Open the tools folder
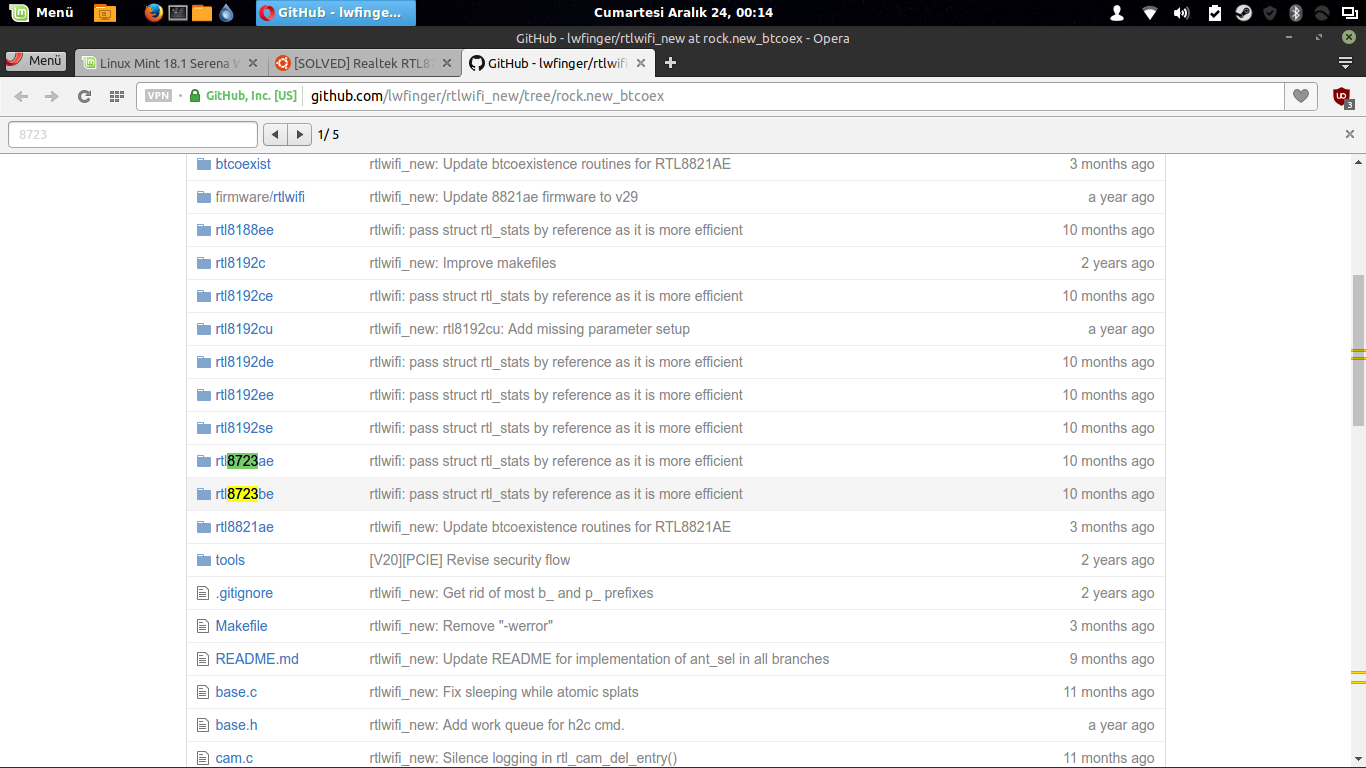The height and width of the screenshot is (768, 1366). coord(230,560)
